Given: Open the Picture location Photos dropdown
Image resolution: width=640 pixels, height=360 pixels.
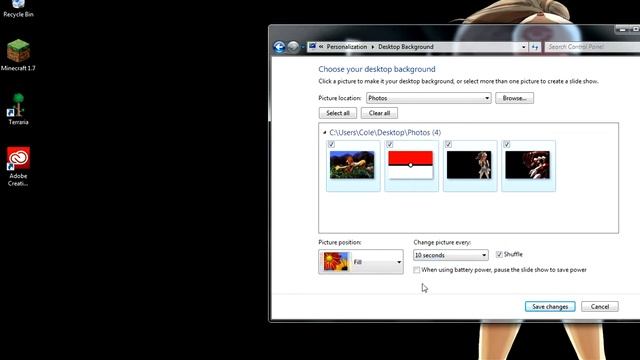Looking at the screenshot, I should pyautogui.click(x=429, y=98).
